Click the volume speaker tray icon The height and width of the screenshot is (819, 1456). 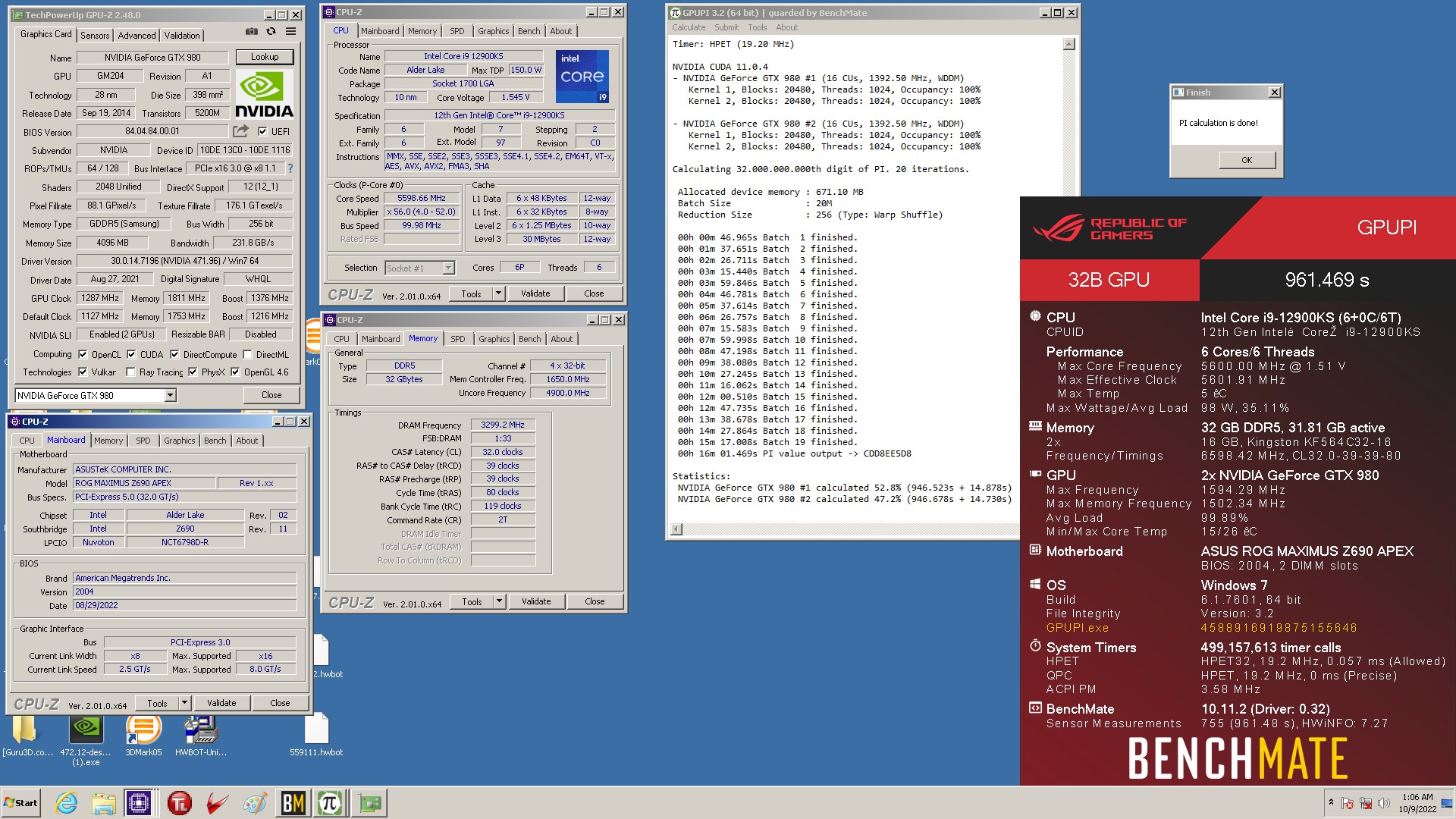tap(1383, 803)
